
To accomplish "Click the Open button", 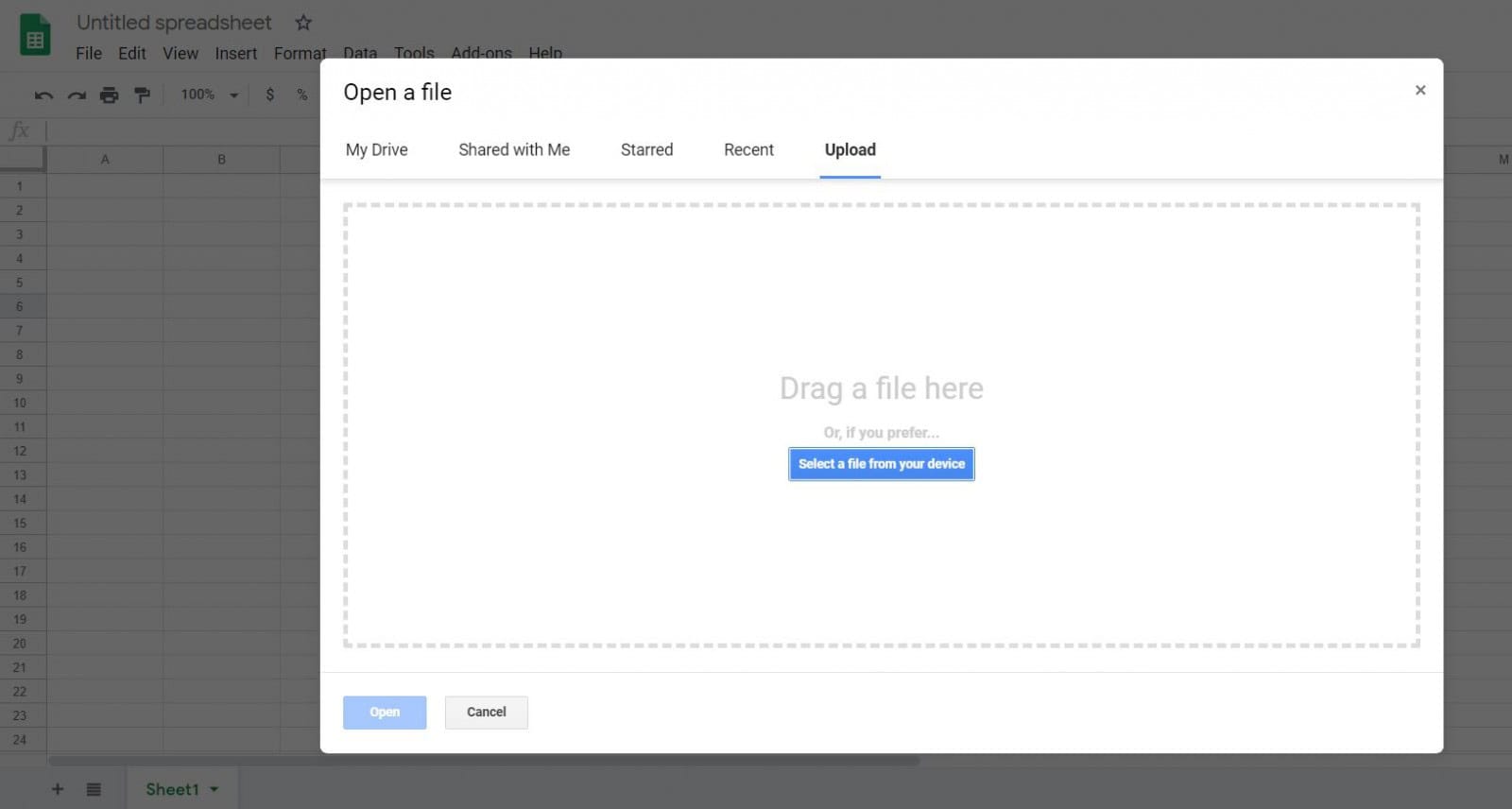I will point(385,713).
